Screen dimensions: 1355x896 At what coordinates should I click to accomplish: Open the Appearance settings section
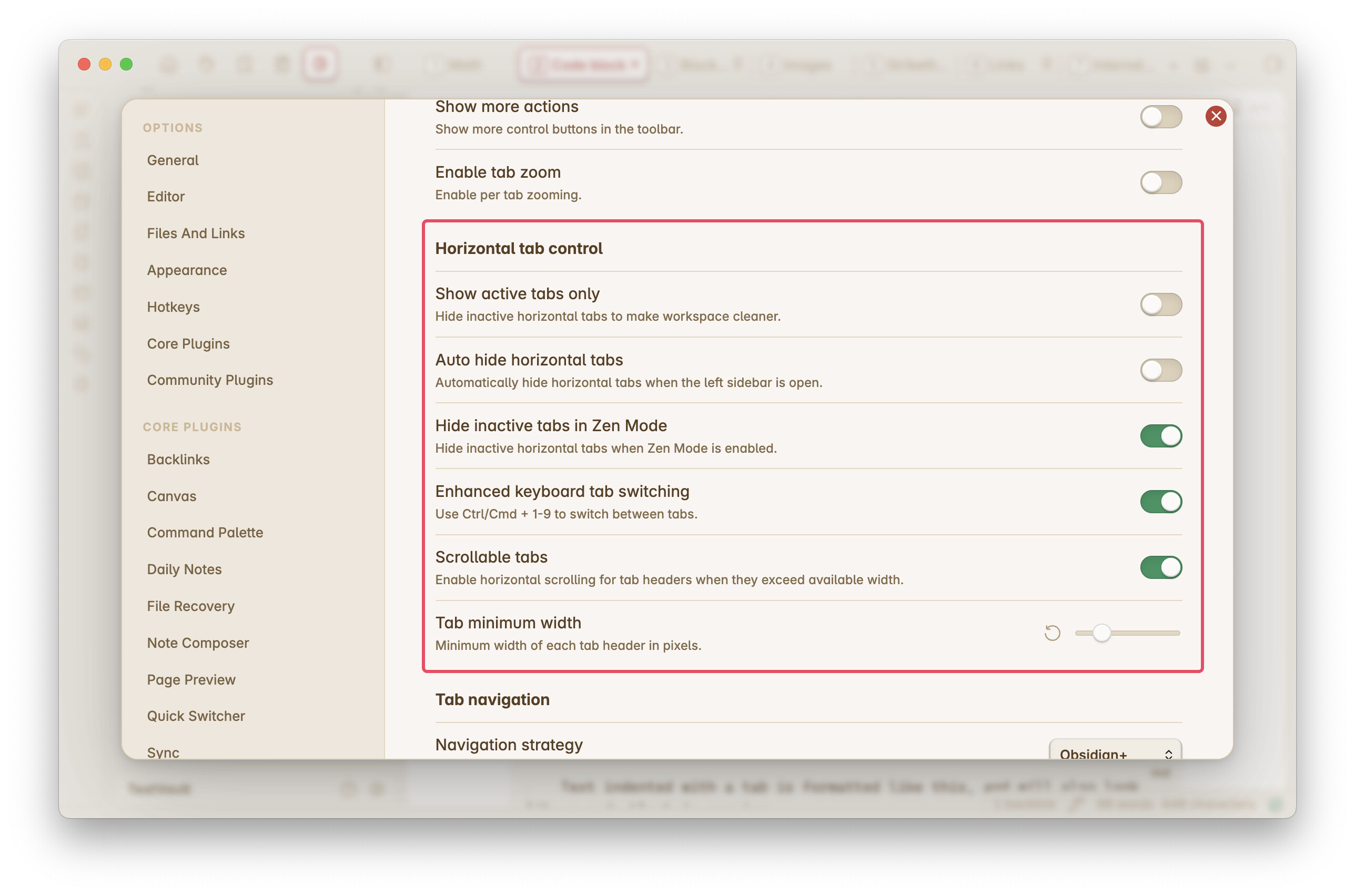[187, 270]
